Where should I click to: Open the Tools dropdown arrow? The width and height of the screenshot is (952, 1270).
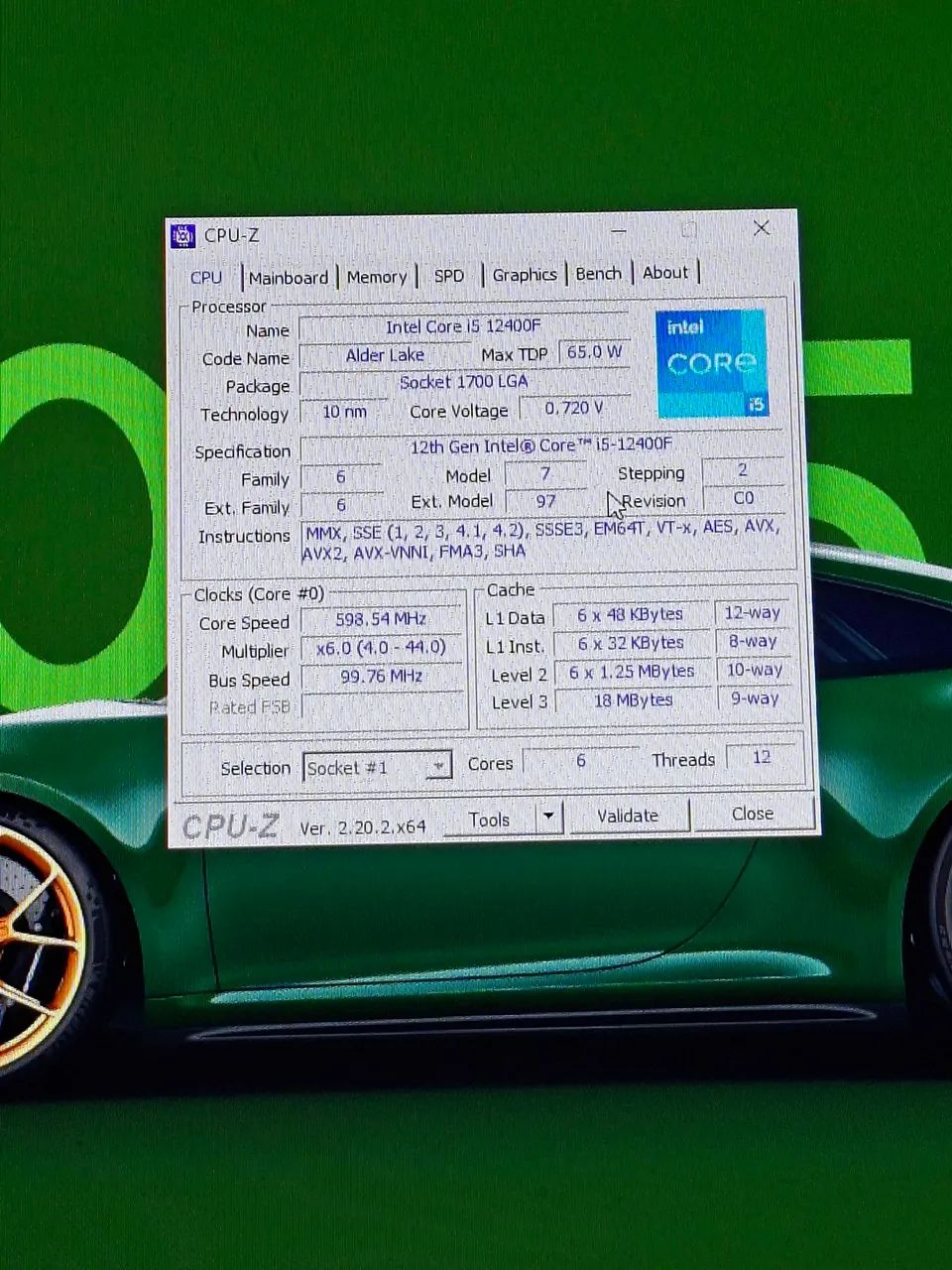coord(548,818)
